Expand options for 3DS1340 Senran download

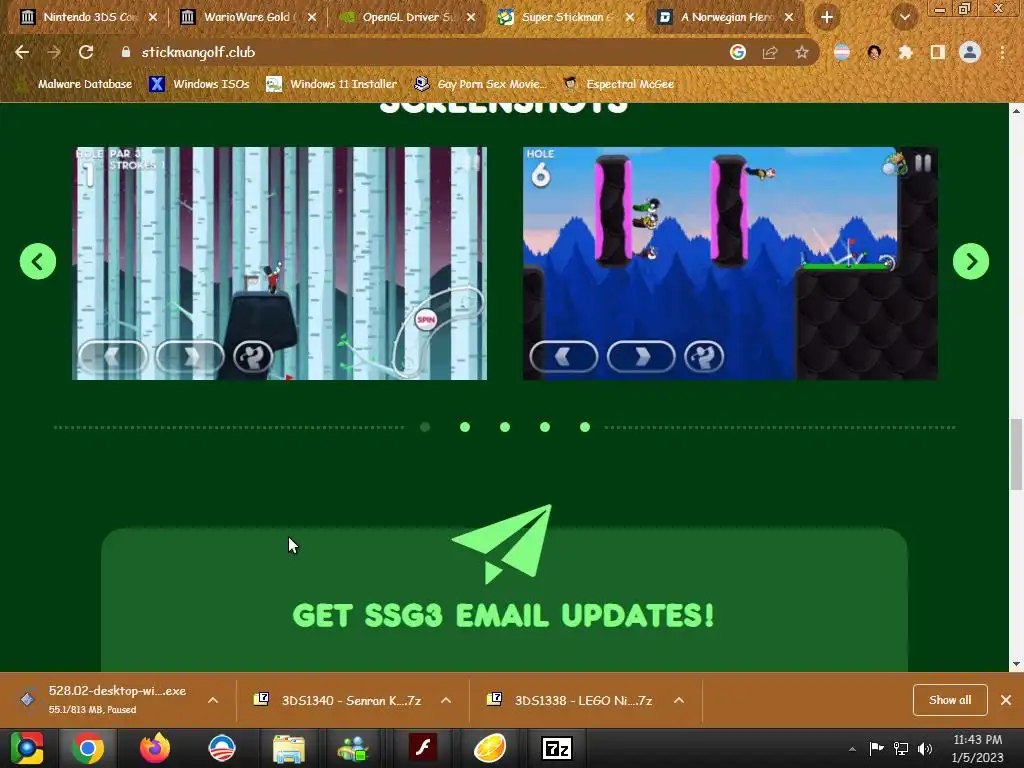446,700
